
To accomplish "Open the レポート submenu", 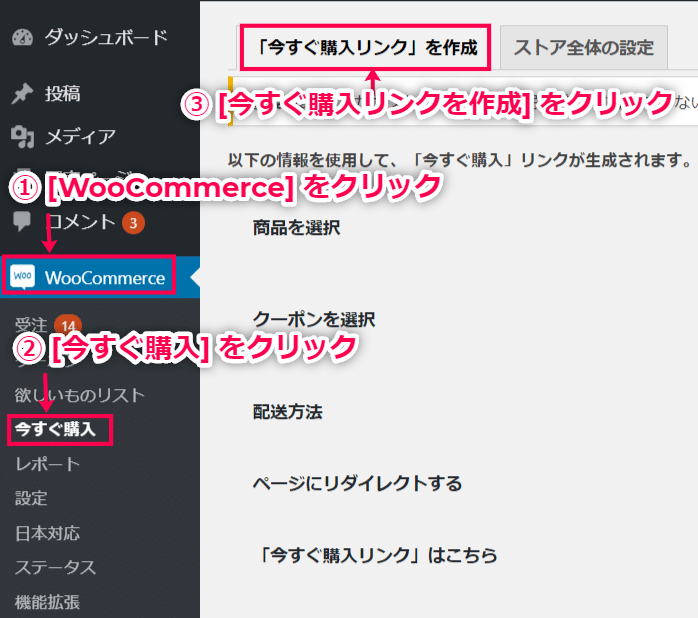I will pos(48,464).
